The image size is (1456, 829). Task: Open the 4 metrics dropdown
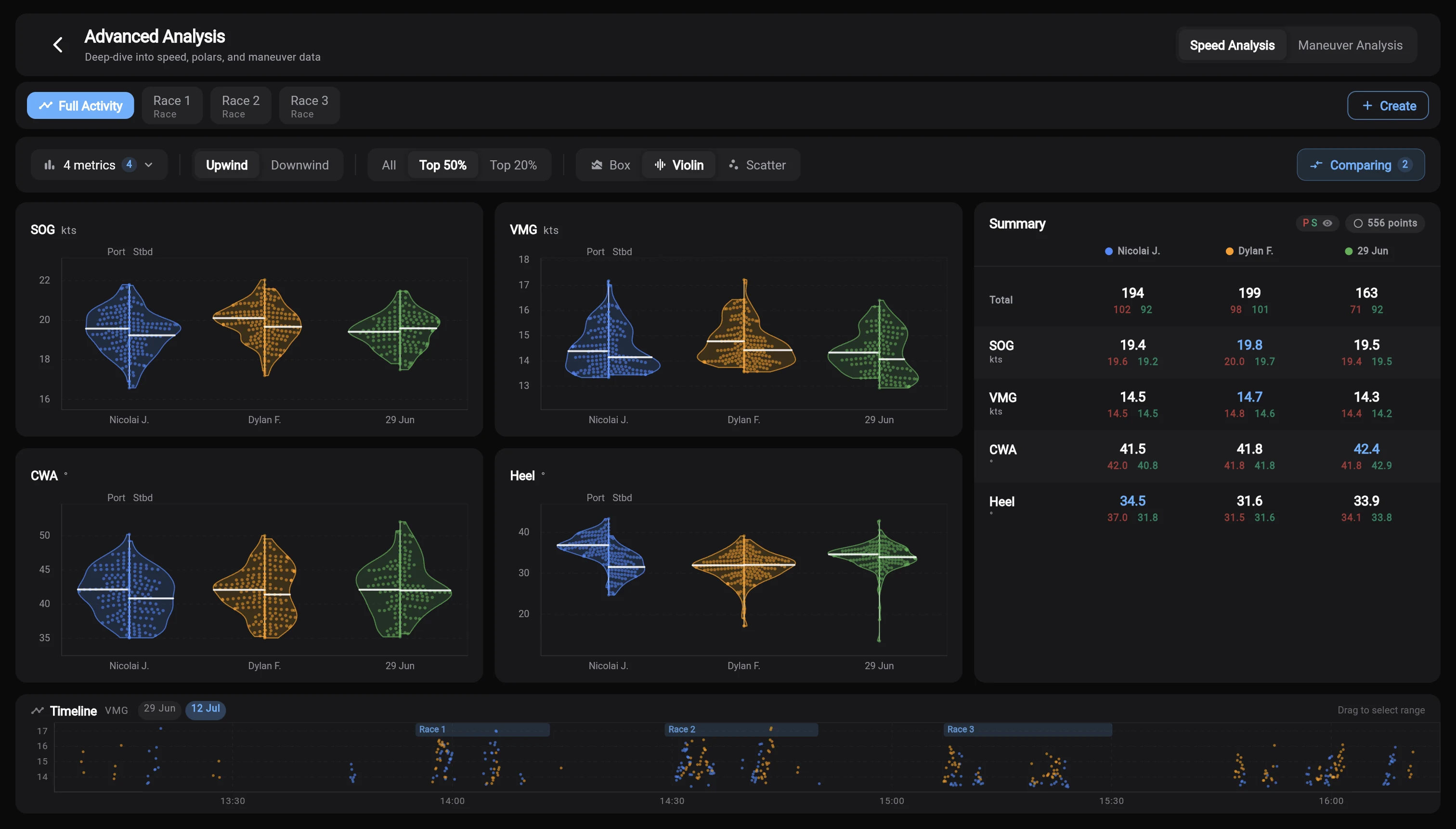click(99, 165)
